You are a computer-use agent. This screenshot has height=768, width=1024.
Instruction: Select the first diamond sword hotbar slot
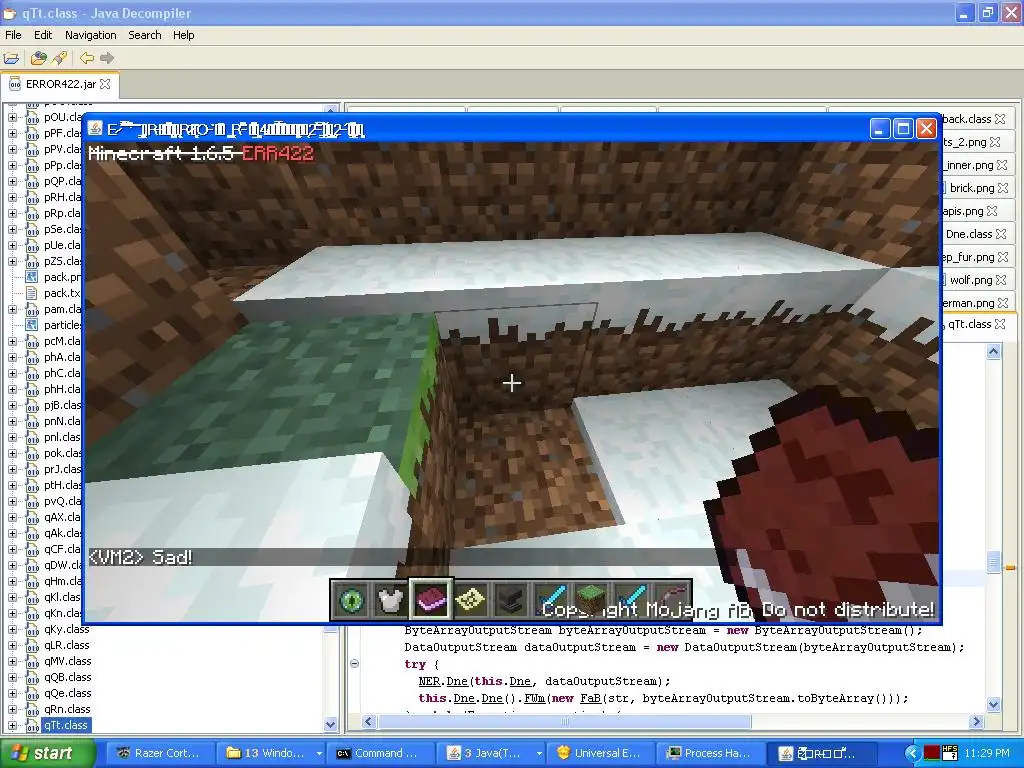coord(551,600)
